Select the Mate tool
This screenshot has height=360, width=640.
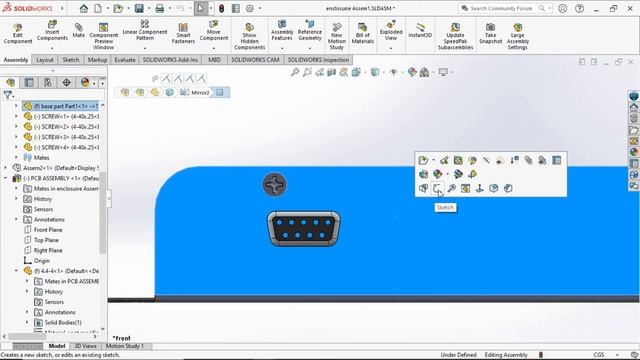(x=78, y=31)
